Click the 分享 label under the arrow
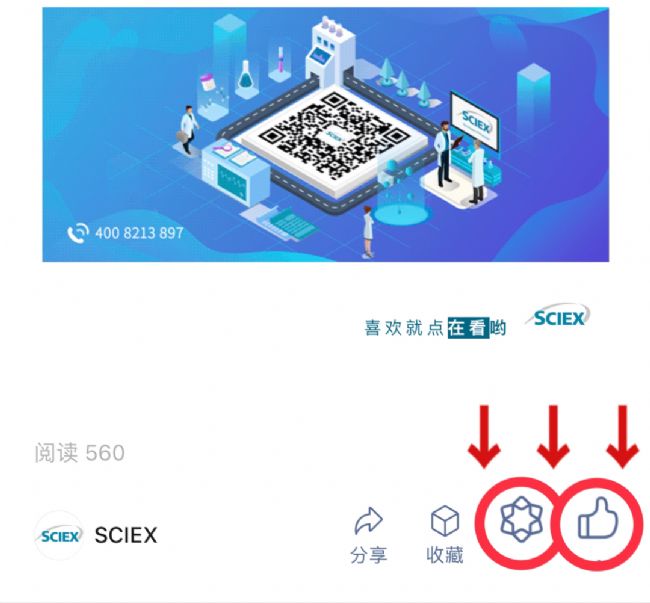 click(x=369, y=555)
